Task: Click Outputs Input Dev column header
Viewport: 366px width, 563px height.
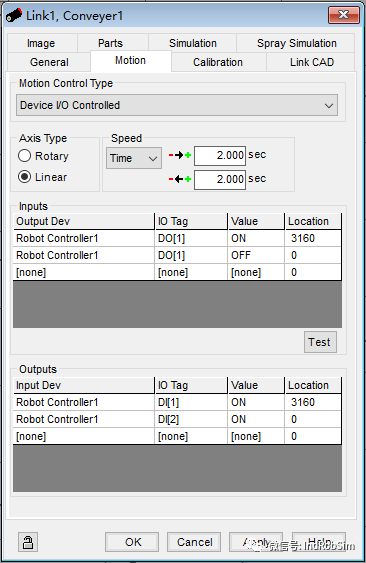Action: [x=84, y=385]
